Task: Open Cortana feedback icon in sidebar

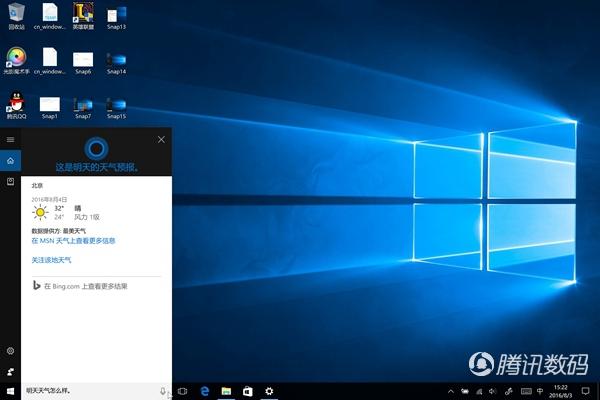Action: point(10,372)
